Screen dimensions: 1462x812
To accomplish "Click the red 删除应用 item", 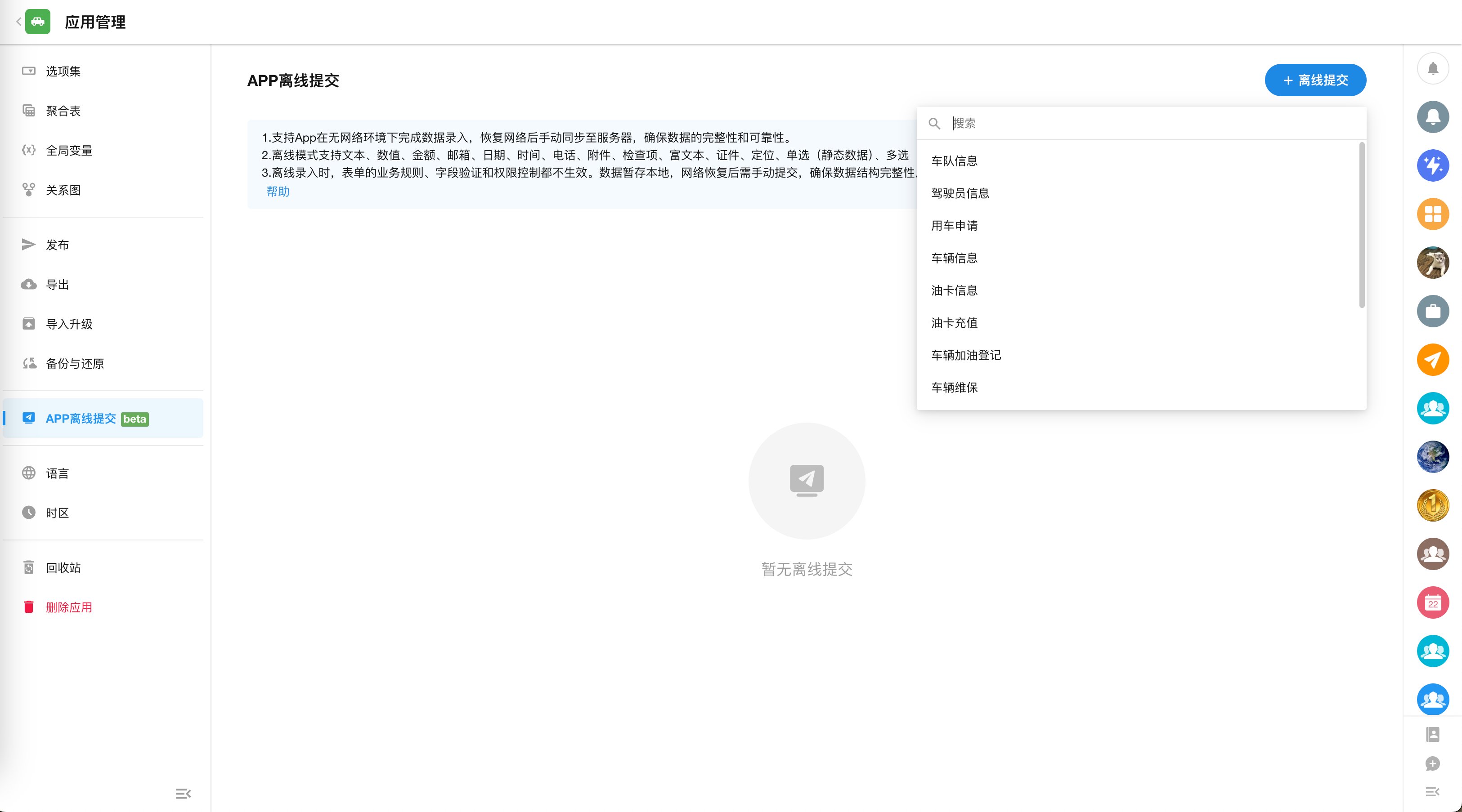I will click(x=103, y=607).
